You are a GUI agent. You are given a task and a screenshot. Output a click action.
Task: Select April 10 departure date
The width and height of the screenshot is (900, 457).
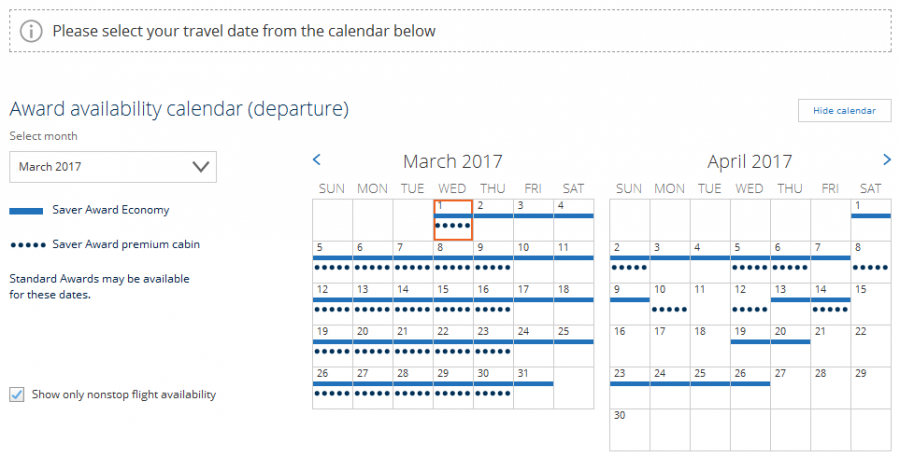tap(670, 303)
